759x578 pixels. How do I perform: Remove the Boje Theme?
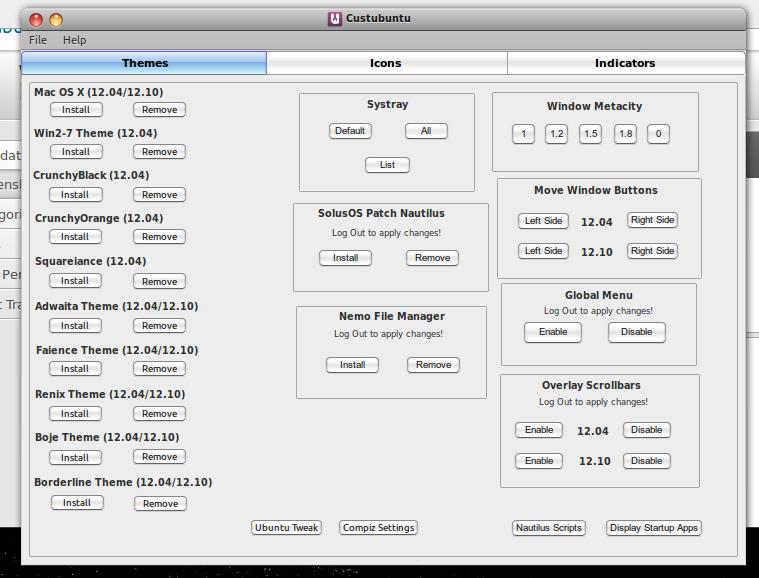point(159,456)
